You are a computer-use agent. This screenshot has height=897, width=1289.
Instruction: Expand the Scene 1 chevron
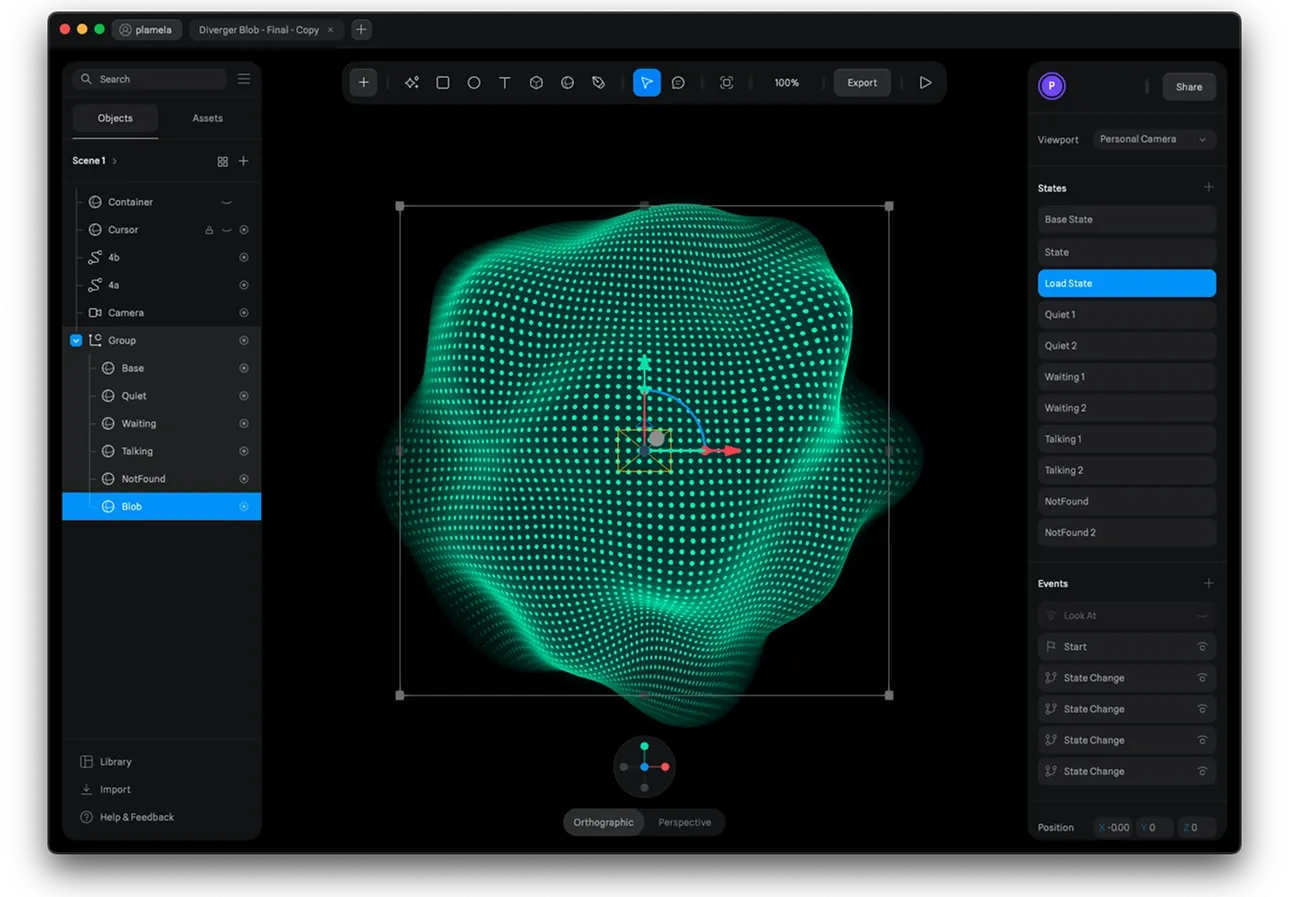coord(115,161)
